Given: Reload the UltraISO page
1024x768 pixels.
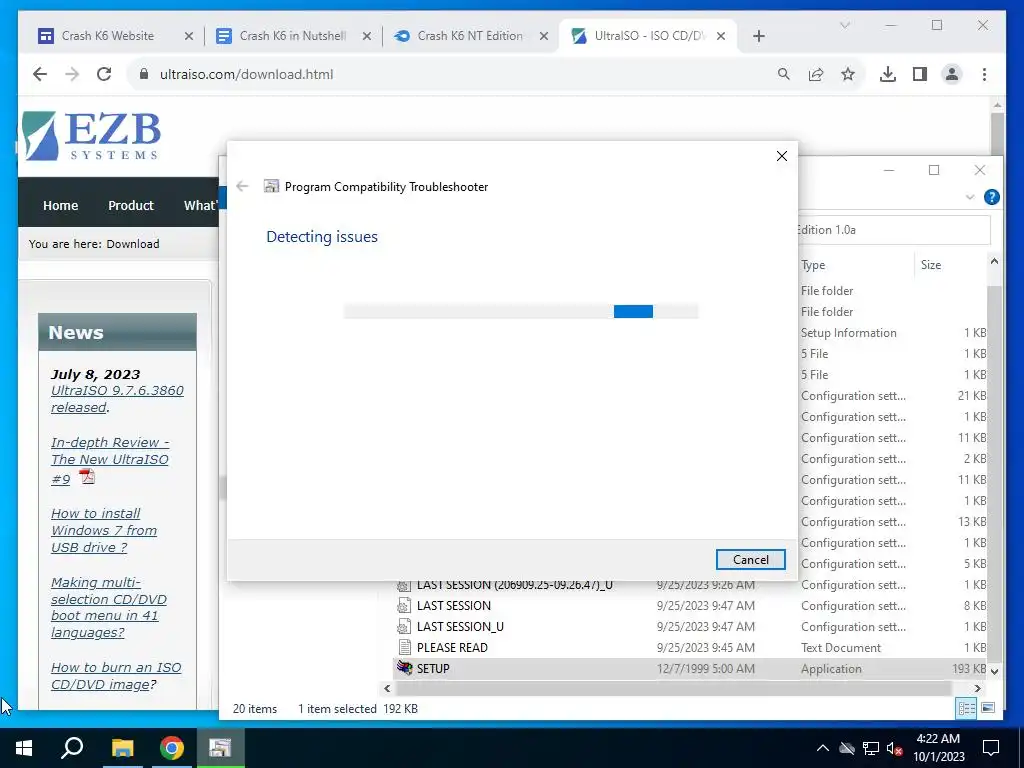Looking at the screenshot, I should click(x=104, y=74).
